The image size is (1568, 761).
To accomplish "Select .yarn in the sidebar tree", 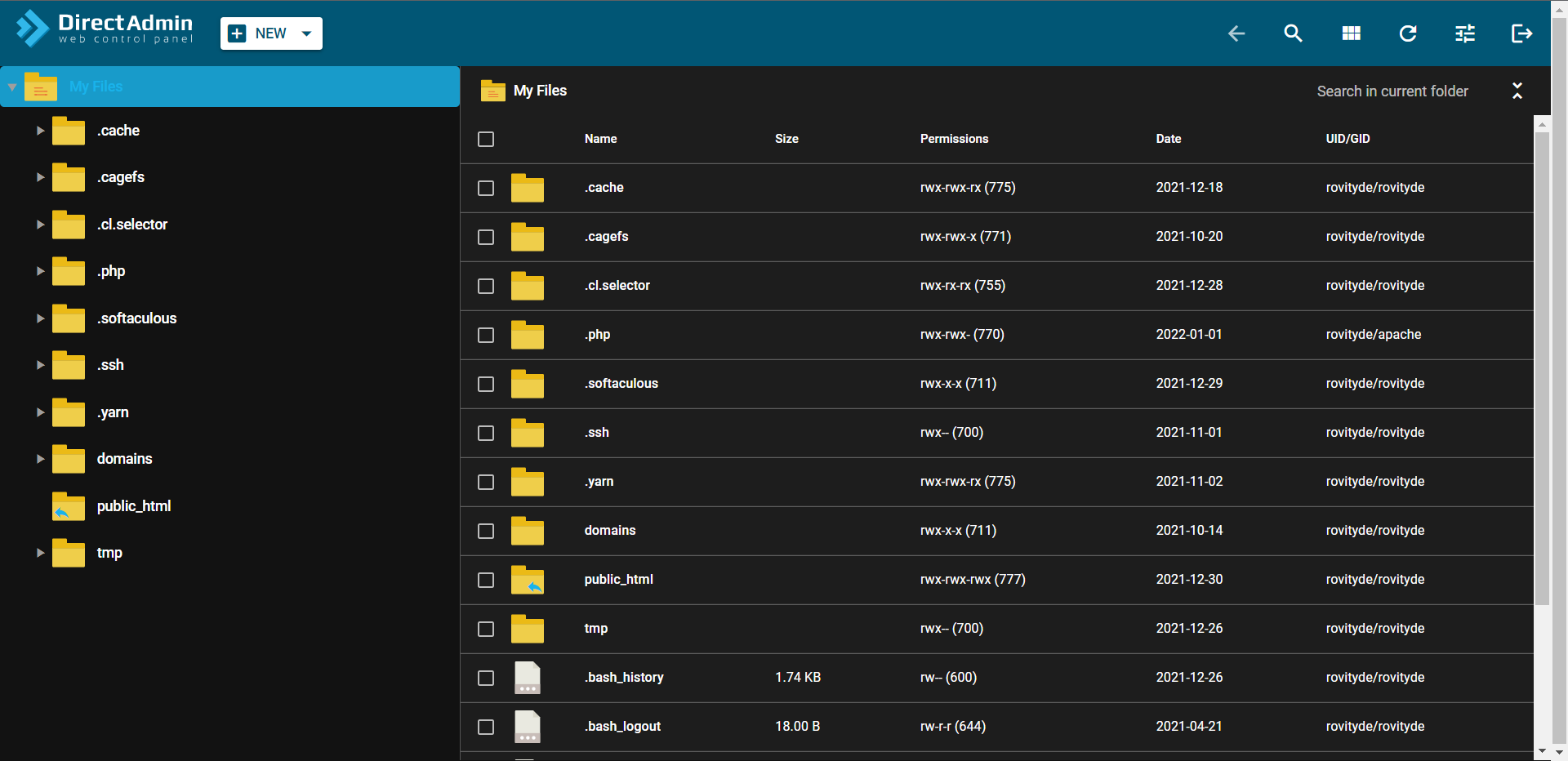I will click(x=113, y=412).
